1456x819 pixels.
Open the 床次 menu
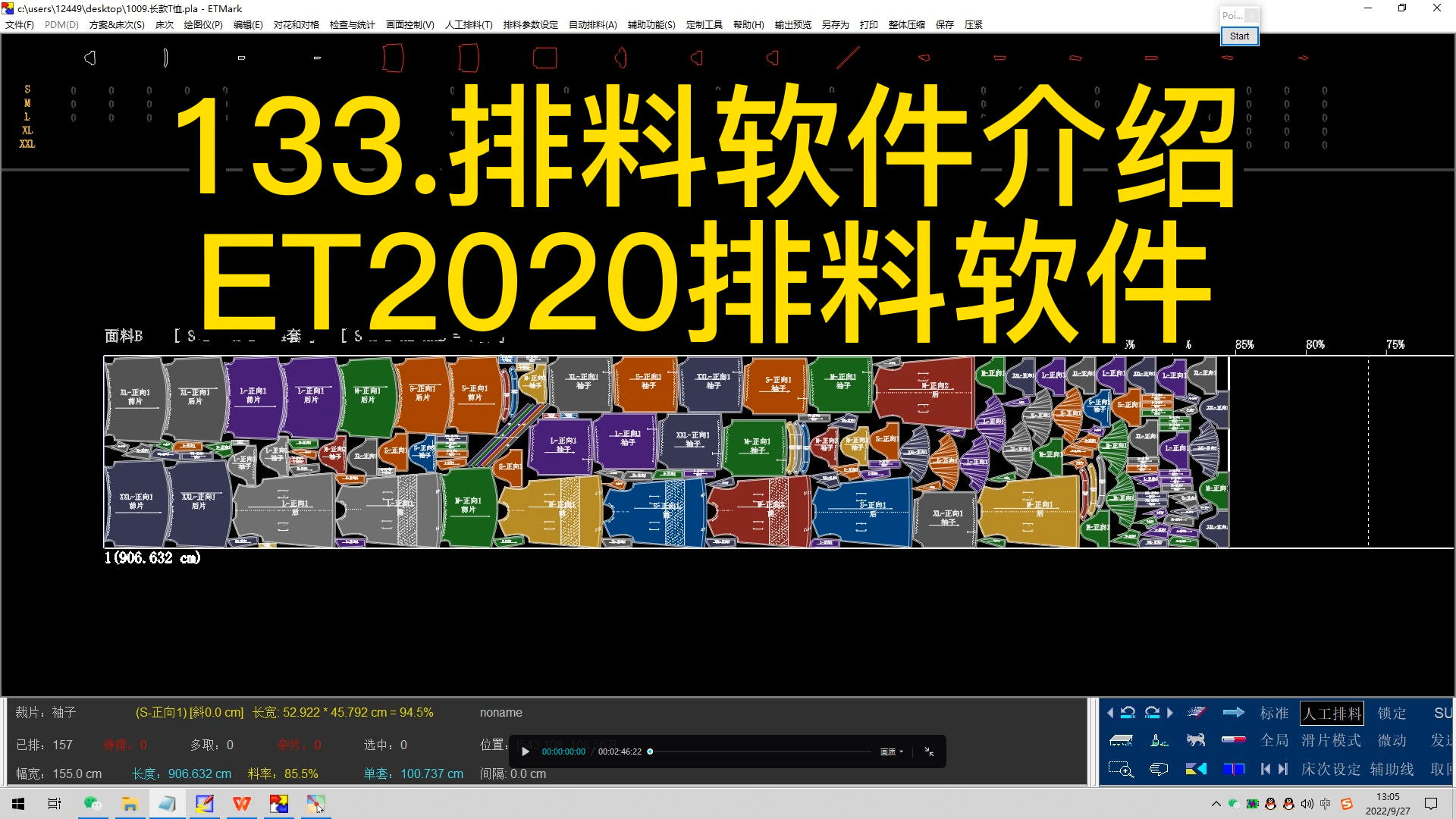click(165, 24)
